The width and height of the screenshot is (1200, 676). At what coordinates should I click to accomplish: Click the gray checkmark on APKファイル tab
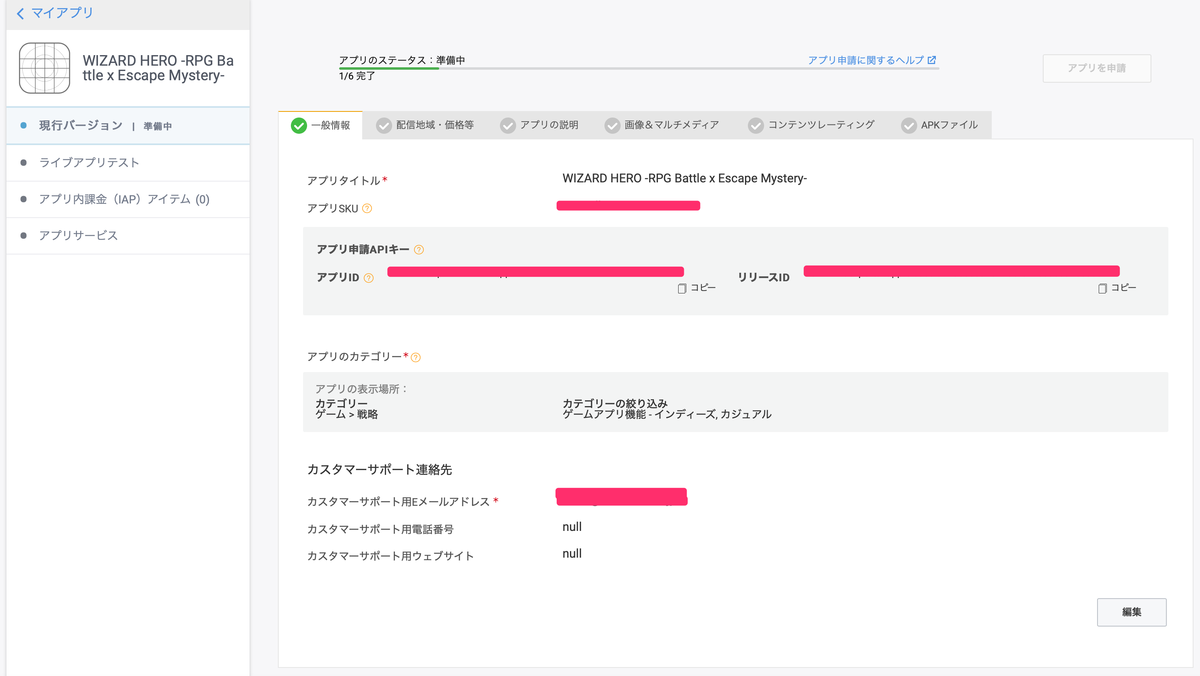(908, 125)
